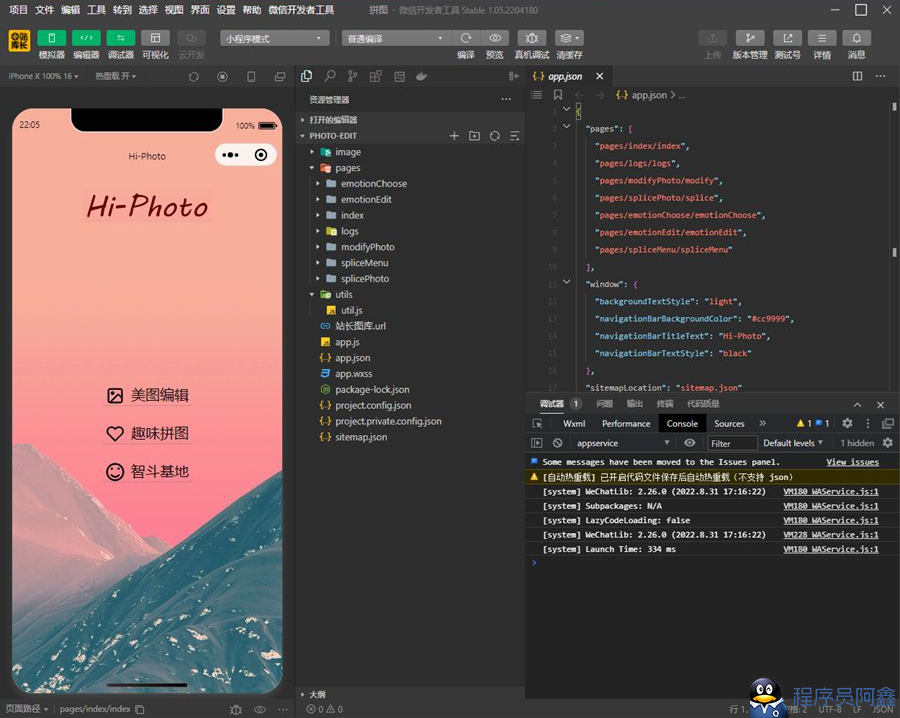The width and height of the screenshot is (900, 718).
Task: Toggle the 模拟器 simulator panel button
Action: (52, 38)
